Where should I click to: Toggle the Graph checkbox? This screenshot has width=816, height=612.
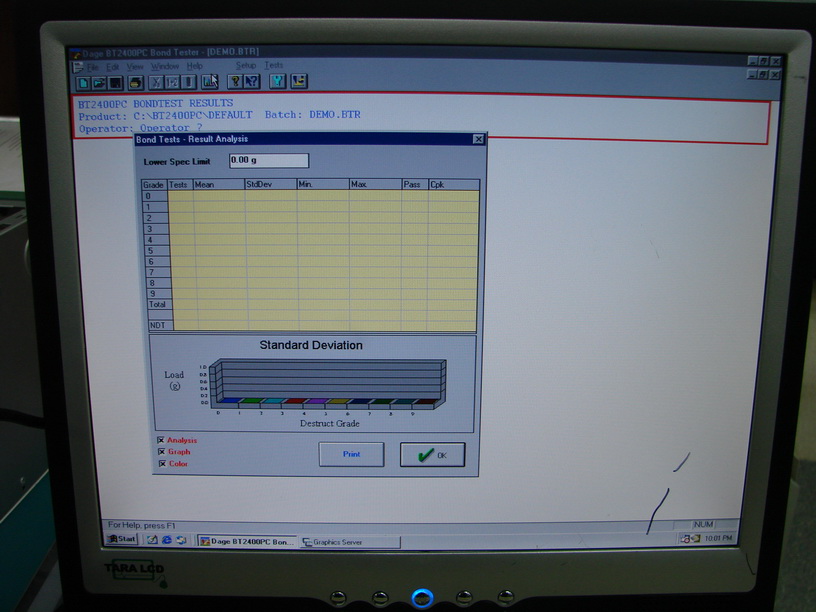161,452
